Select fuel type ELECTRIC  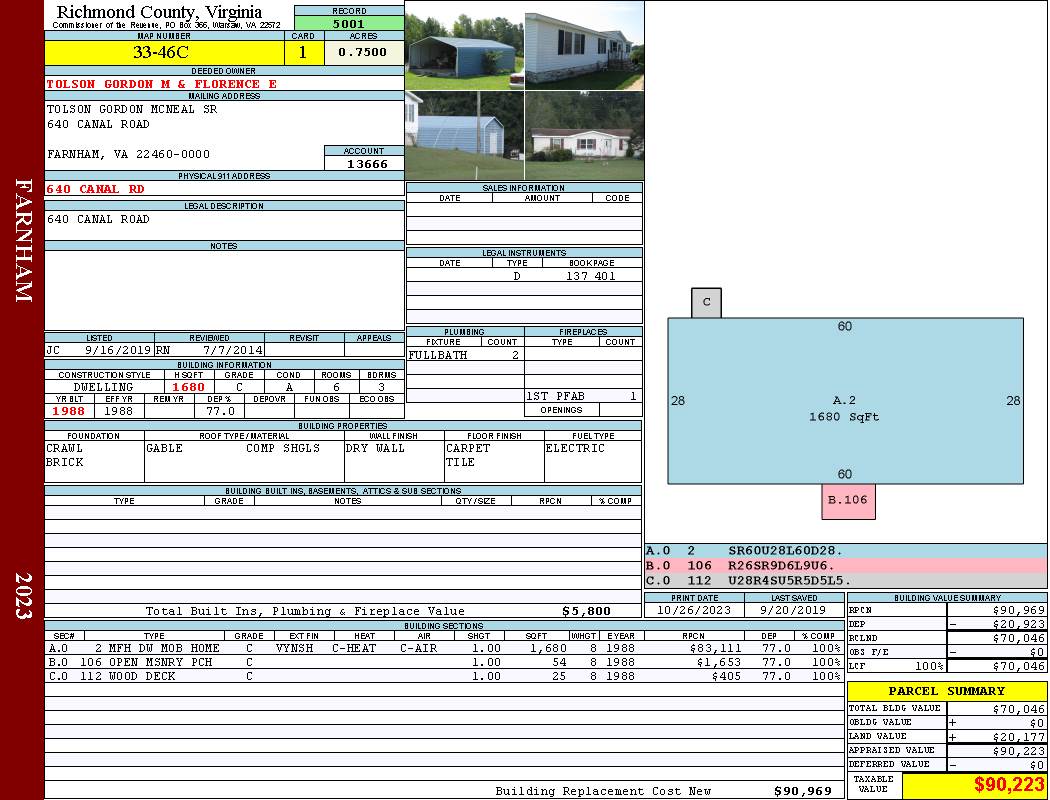[575, 448]
